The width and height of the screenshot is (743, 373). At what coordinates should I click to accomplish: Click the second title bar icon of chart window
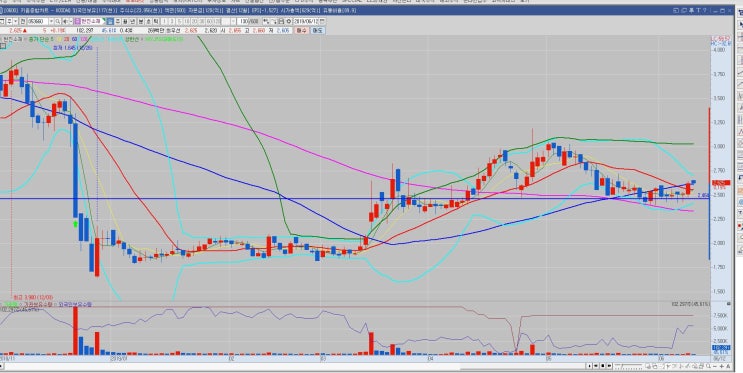tap(684, 10)
